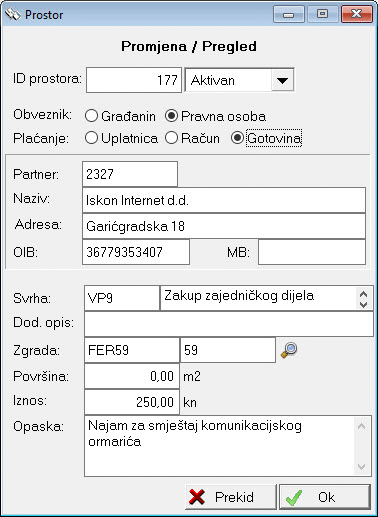Viewport: 378px width, 517px height.
Task: Confirm with the green checkmark Ok button
Action: point(325,497)
